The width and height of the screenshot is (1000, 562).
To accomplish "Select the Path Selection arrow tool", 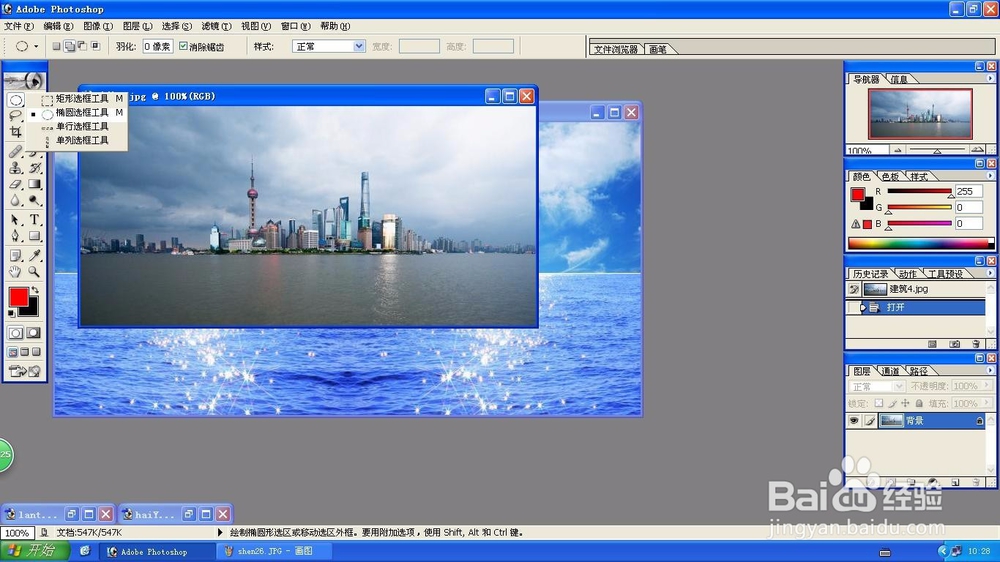I will 16,220.
